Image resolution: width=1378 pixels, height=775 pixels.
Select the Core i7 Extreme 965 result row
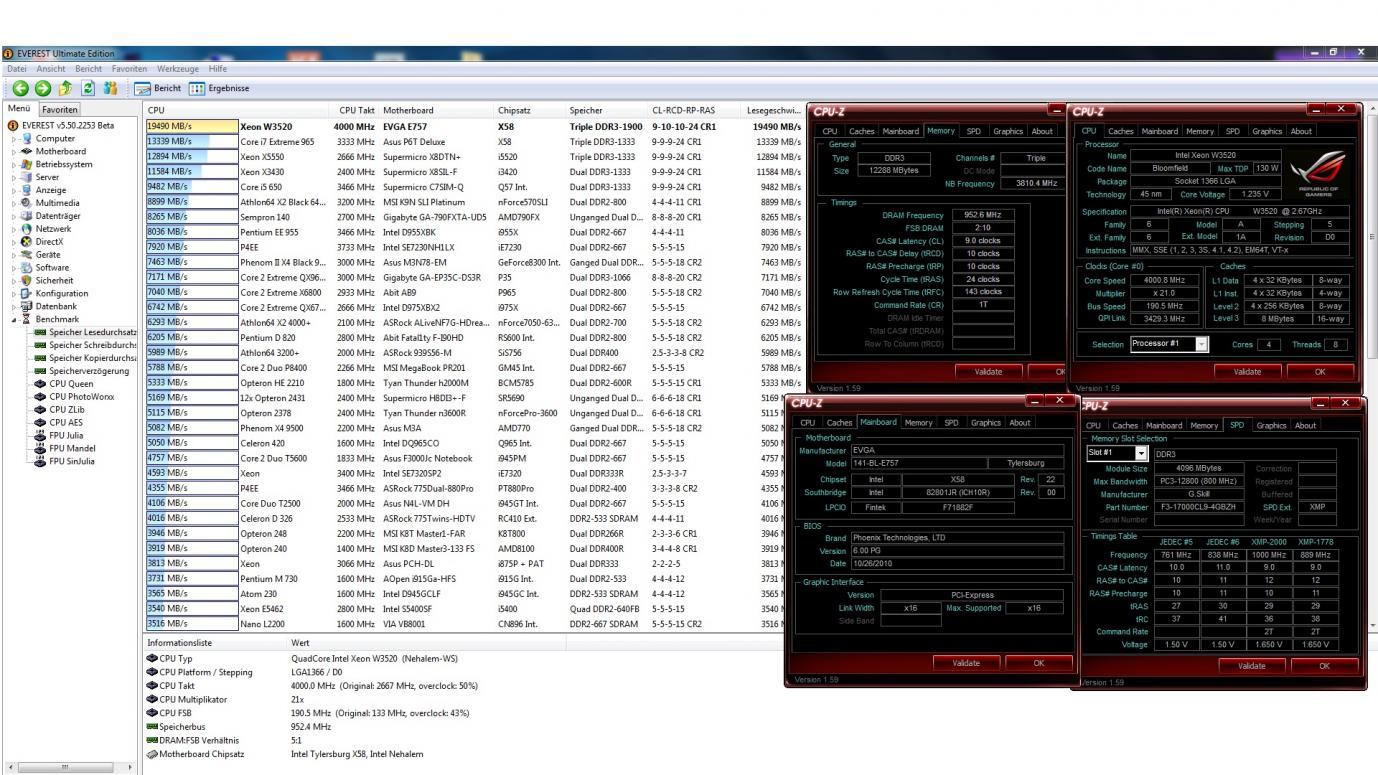[474, 141]
